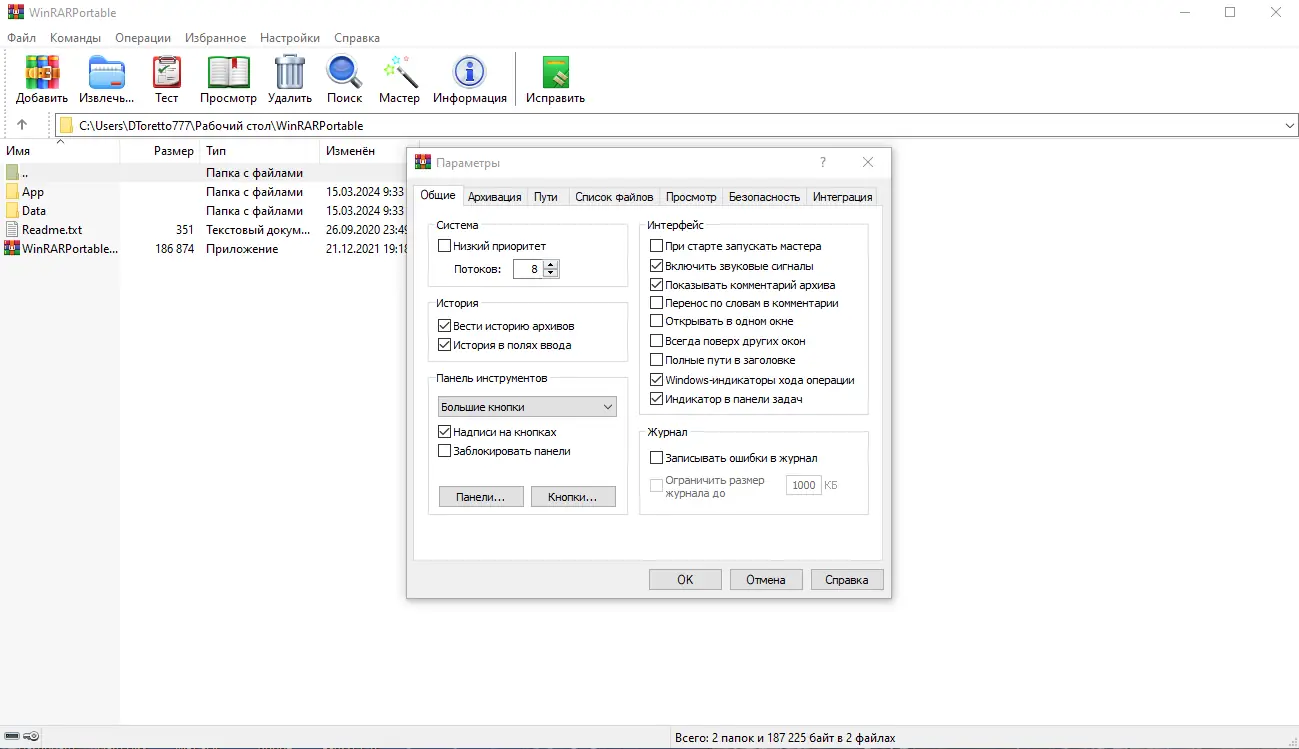Open the Операции menu
Viewport: 1299px width, 749px height.
pyautogui.click(x=143, y=38)
